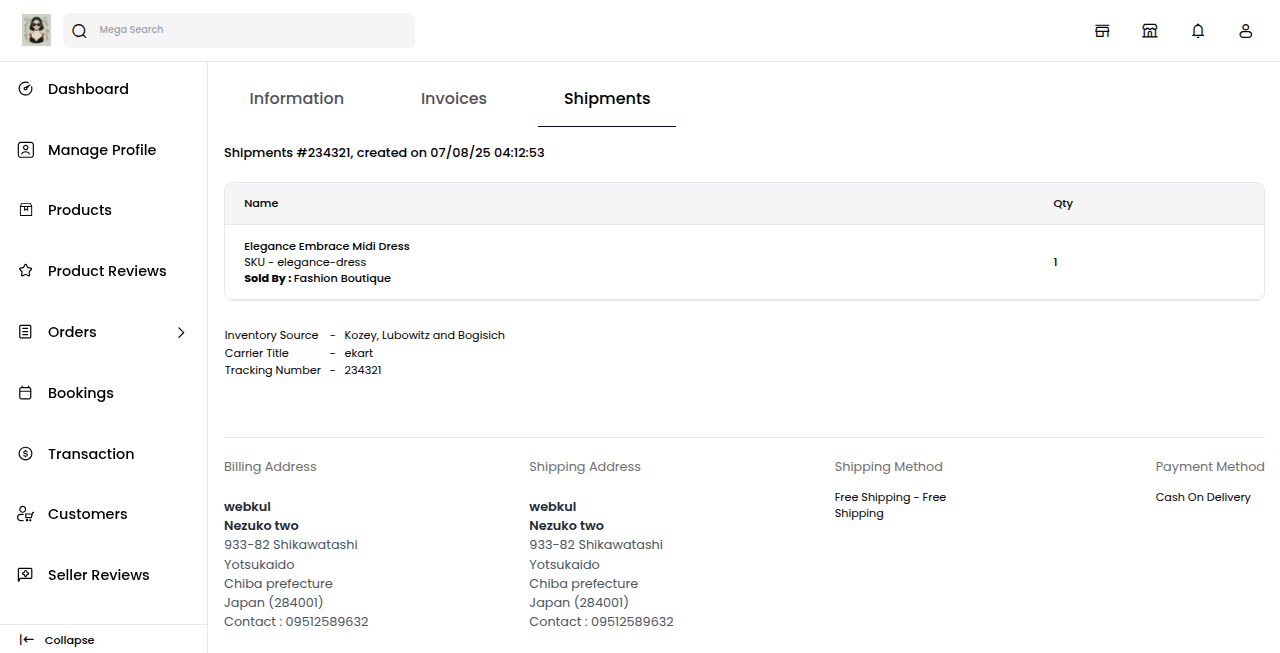1280x653 pixels.
Task: Open the user account icon
Action: [1246, 31]
